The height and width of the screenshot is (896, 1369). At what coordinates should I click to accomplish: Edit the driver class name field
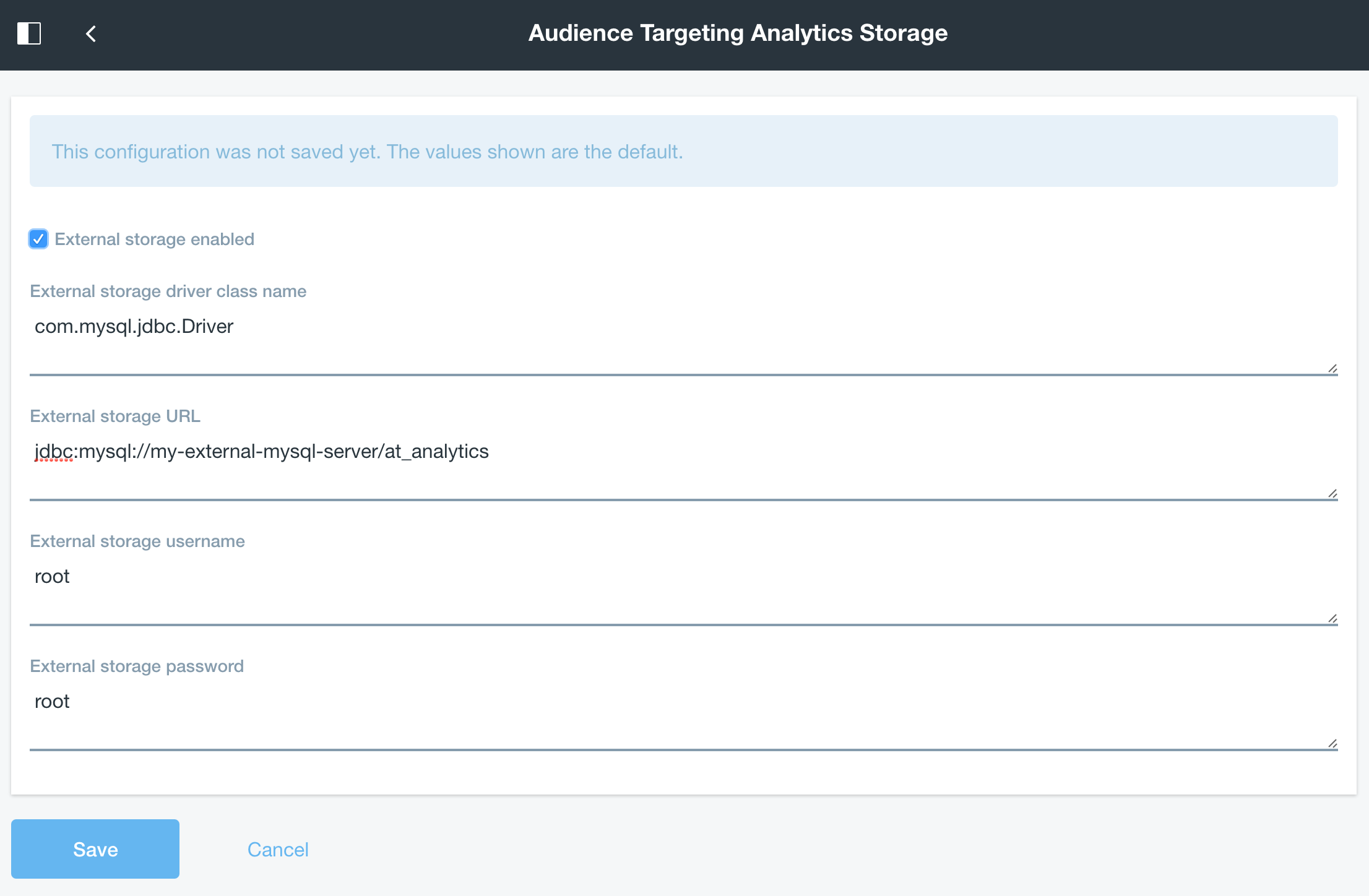[x=684, y=342]
